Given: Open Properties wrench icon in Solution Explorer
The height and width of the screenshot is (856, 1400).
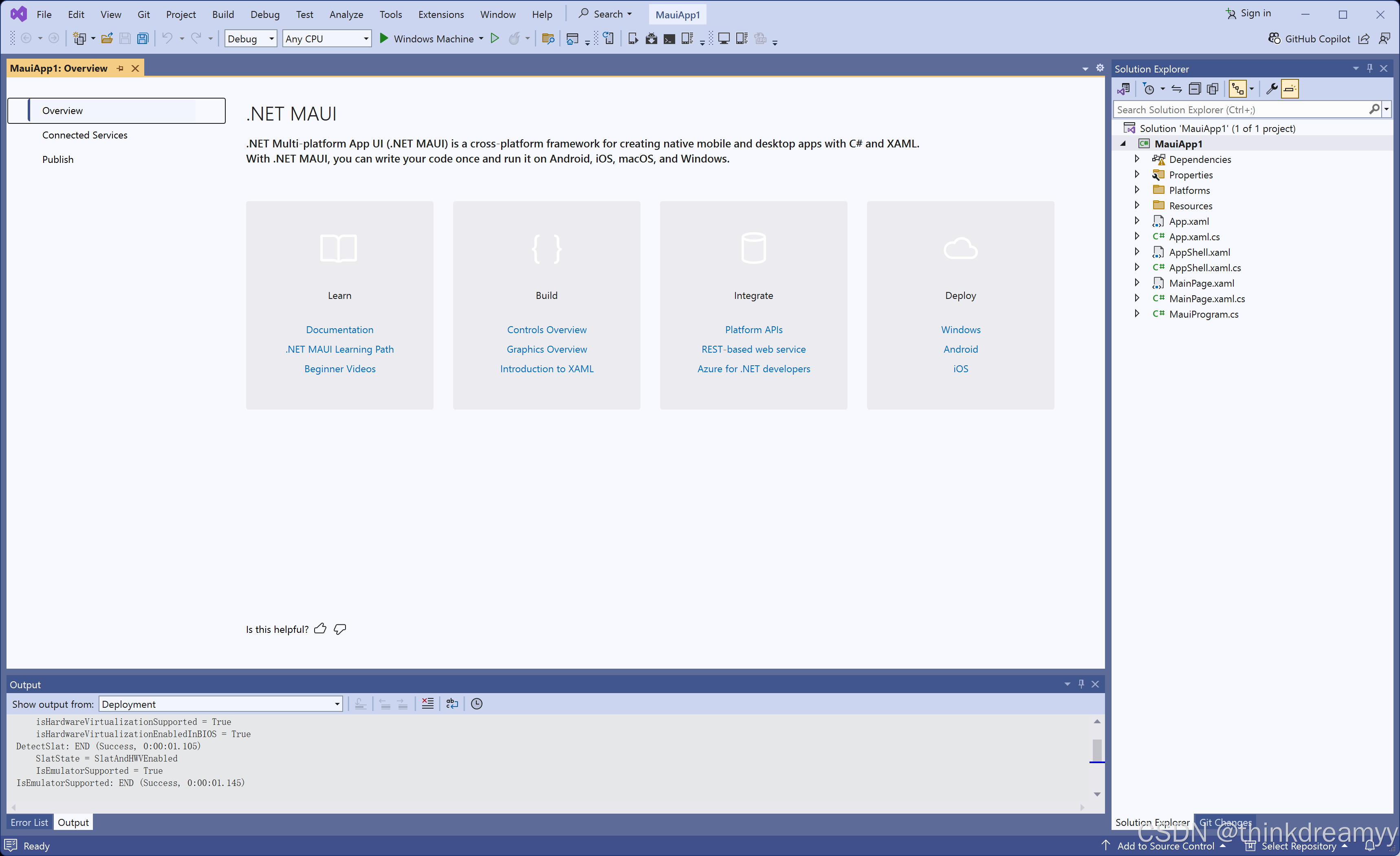Looking at the screenshot, I should pyautogui.click(x=1272, y=89).
